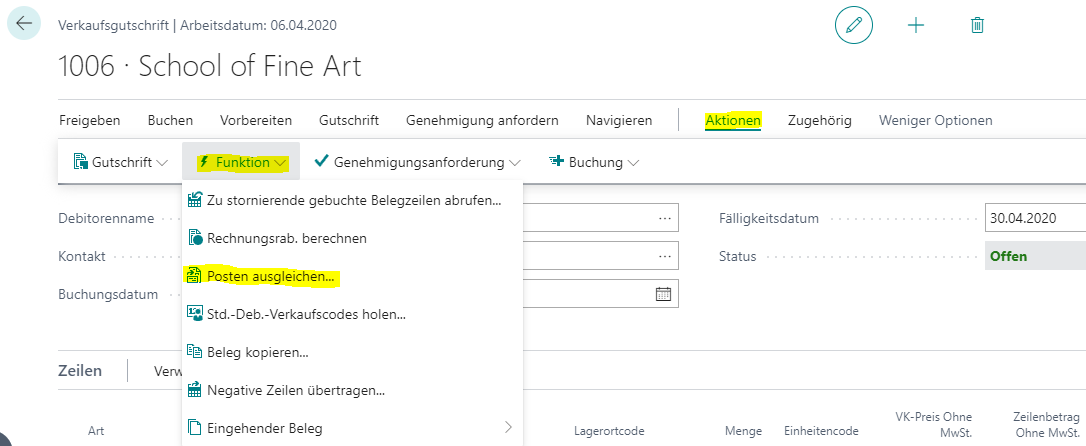This screenshot has width=1086, height=446.
Task: Click the plus icon to create new
Action: pyautogui.click(x=915, y=25)
